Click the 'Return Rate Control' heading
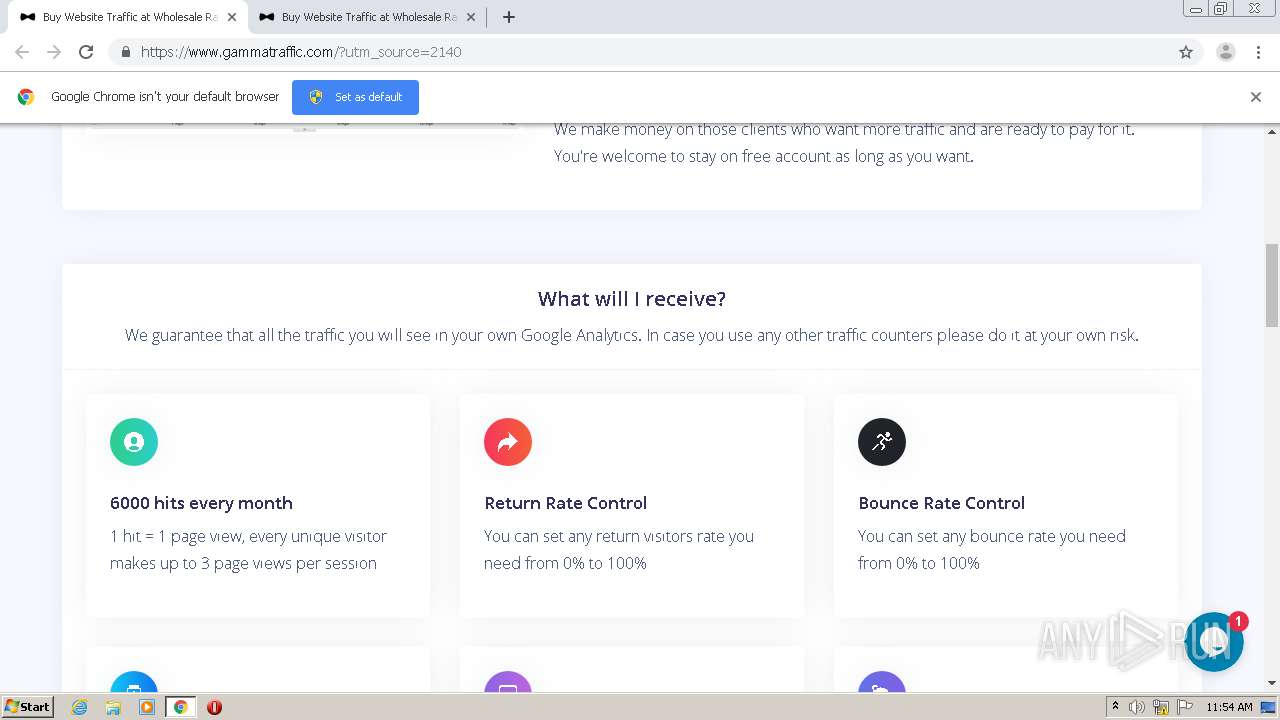The width and height of the screenshot is (1280, 720). [x=565, y=503]
